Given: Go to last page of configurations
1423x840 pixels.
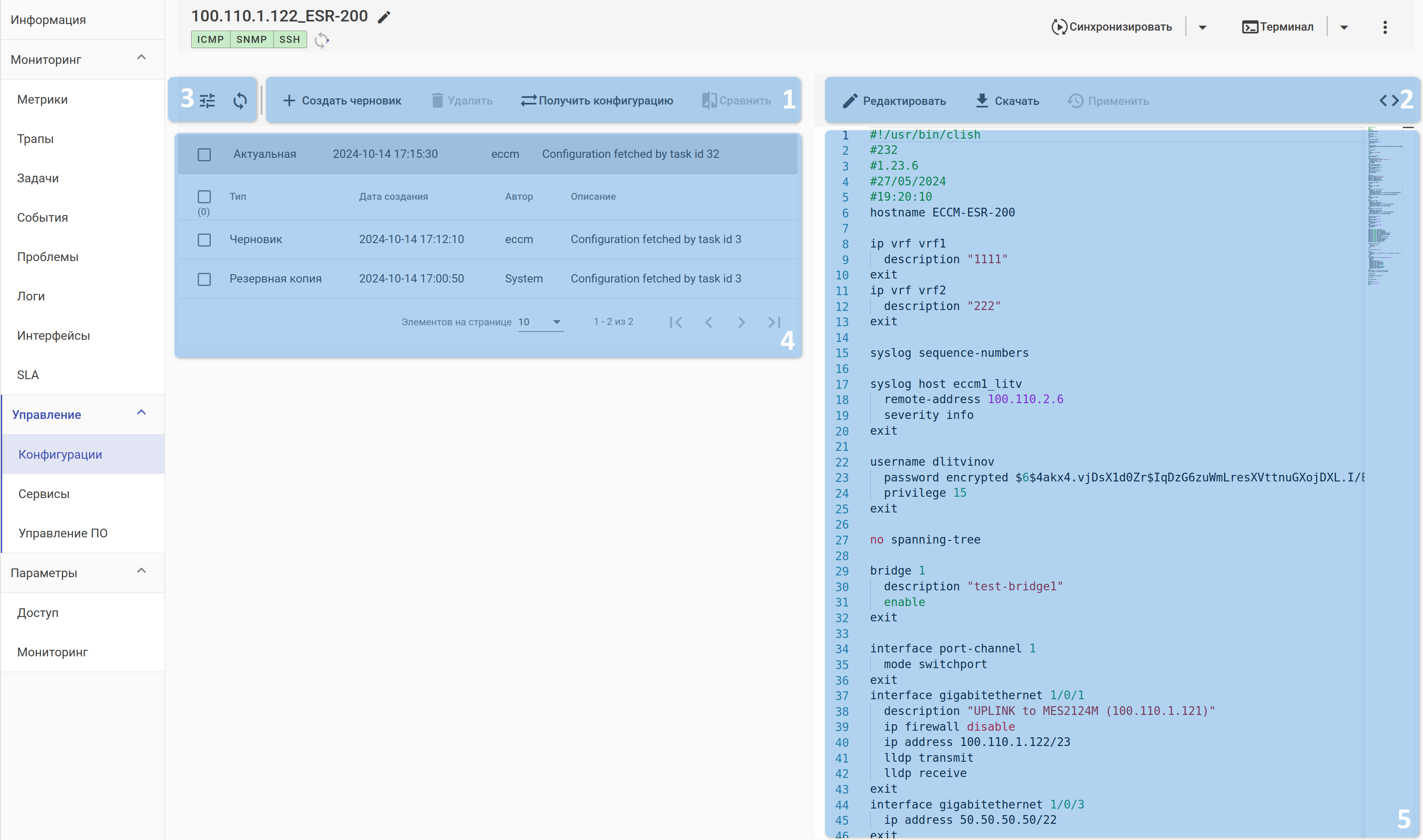Looking at the screenshot, I should (x=774, y=322).
